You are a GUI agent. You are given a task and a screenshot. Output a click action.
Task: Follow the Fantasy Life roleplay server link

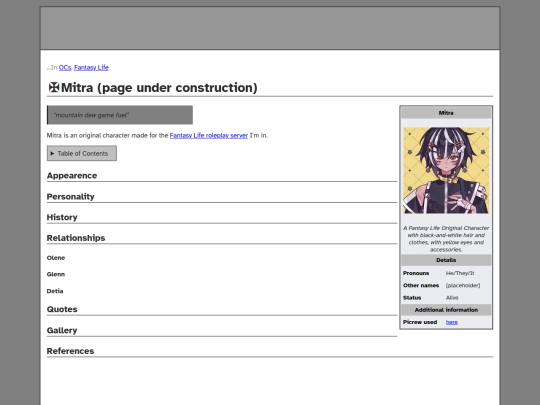point(209,135)
